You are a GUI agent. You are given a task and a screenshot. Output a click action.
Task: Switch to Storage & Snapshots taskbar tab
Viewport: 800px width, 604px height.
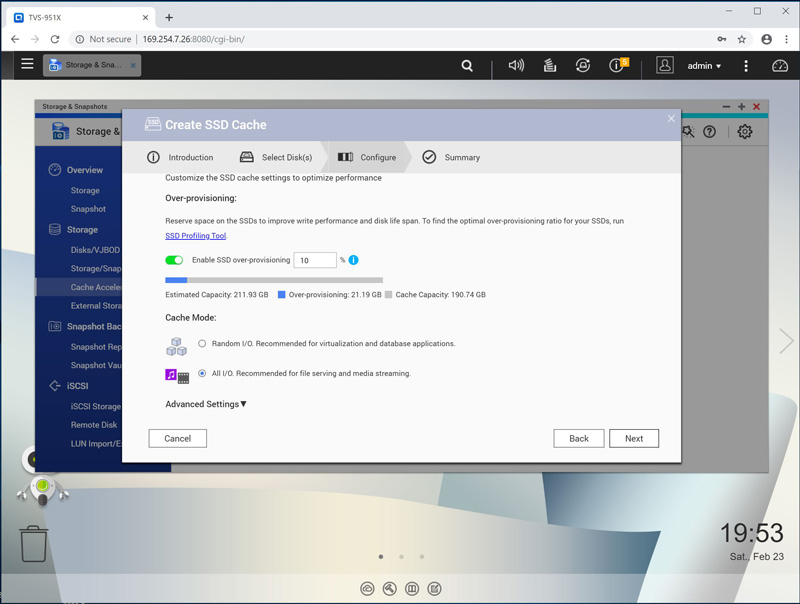[x=92, y=65]
